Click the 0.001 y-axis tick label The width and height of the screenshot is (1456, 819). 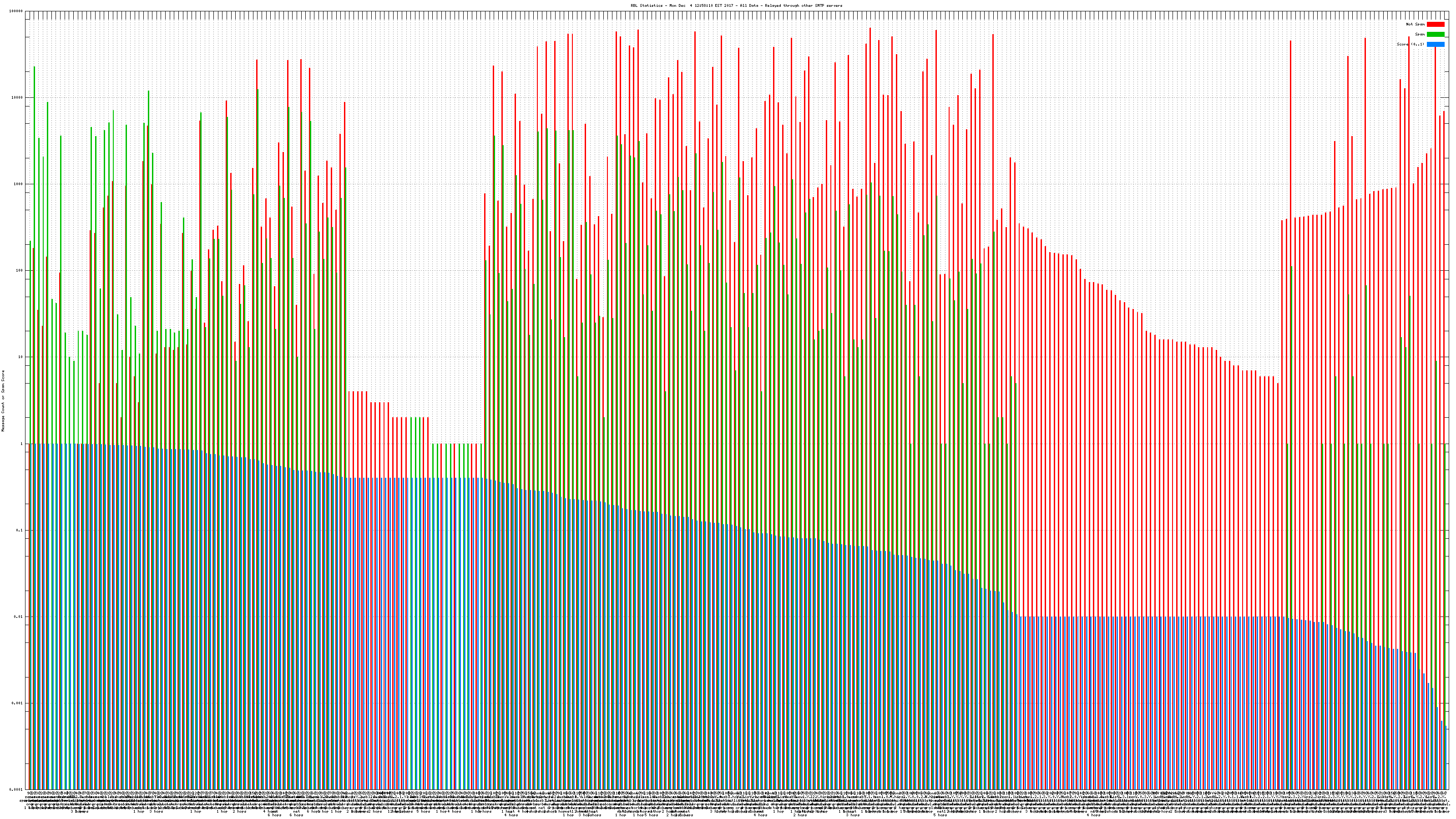point(18,703)
